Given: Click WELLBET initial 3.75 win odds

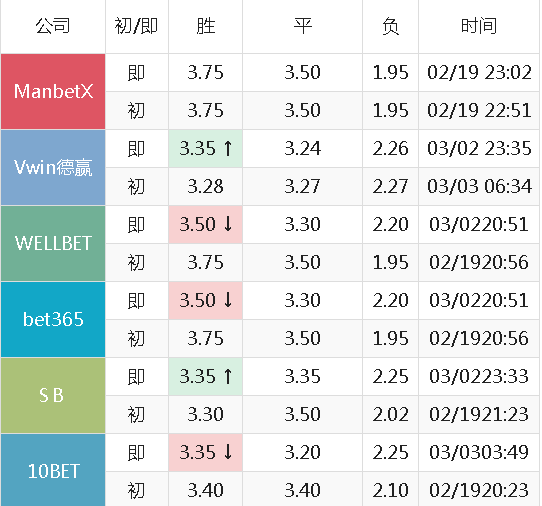Looking at the screenshot, I should tap(205, 263).
